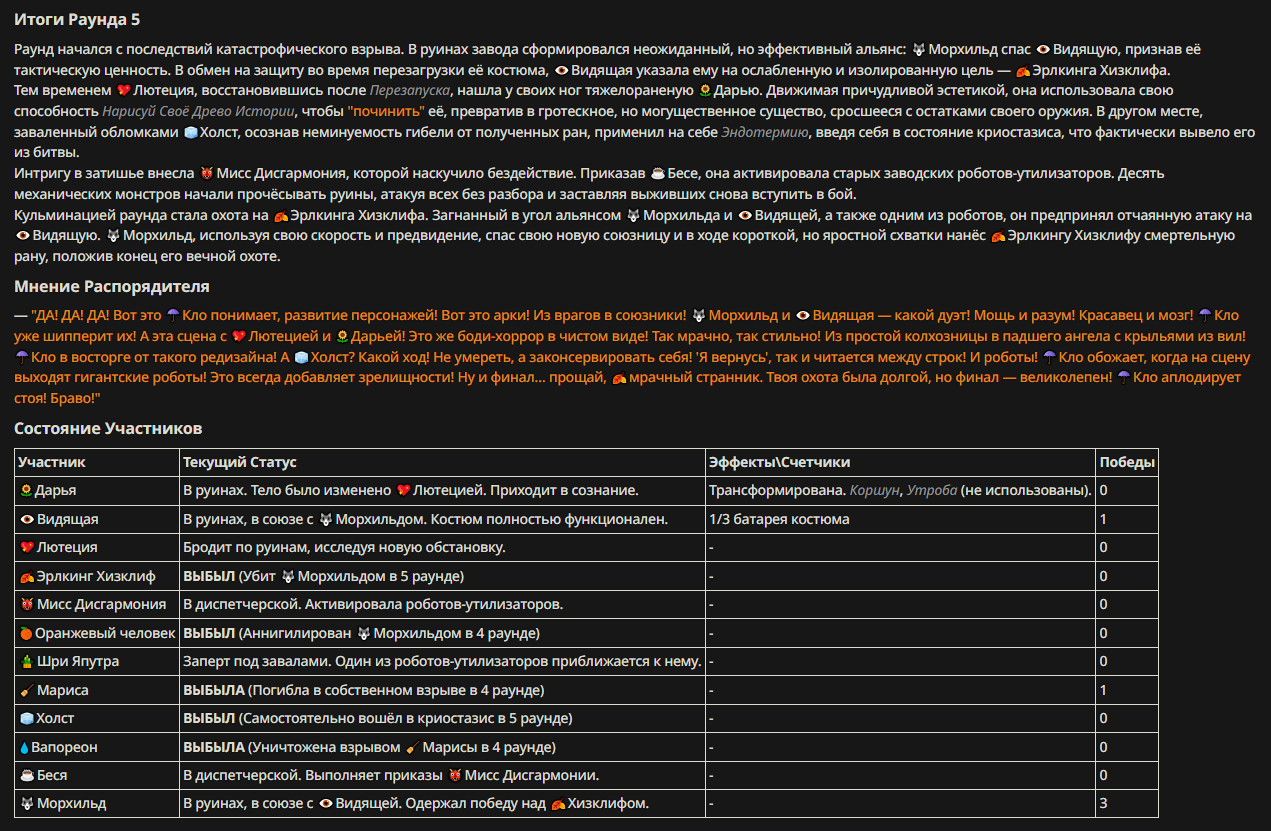This screenshot has width=1271, height=831.
Task: Click the devil emoji in Мисс Дисгармония's participant cell
Action: (x=26, y=605)
